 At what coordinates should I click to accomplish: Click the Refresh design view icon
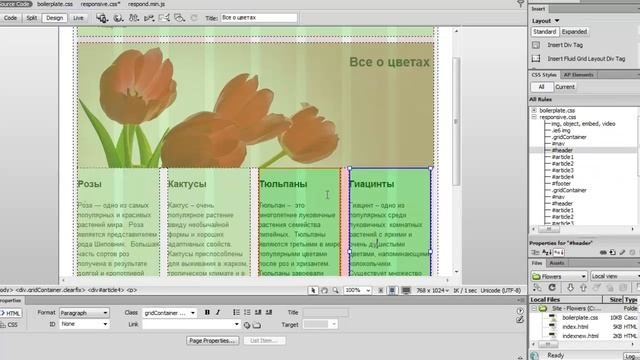pos(194,18)
